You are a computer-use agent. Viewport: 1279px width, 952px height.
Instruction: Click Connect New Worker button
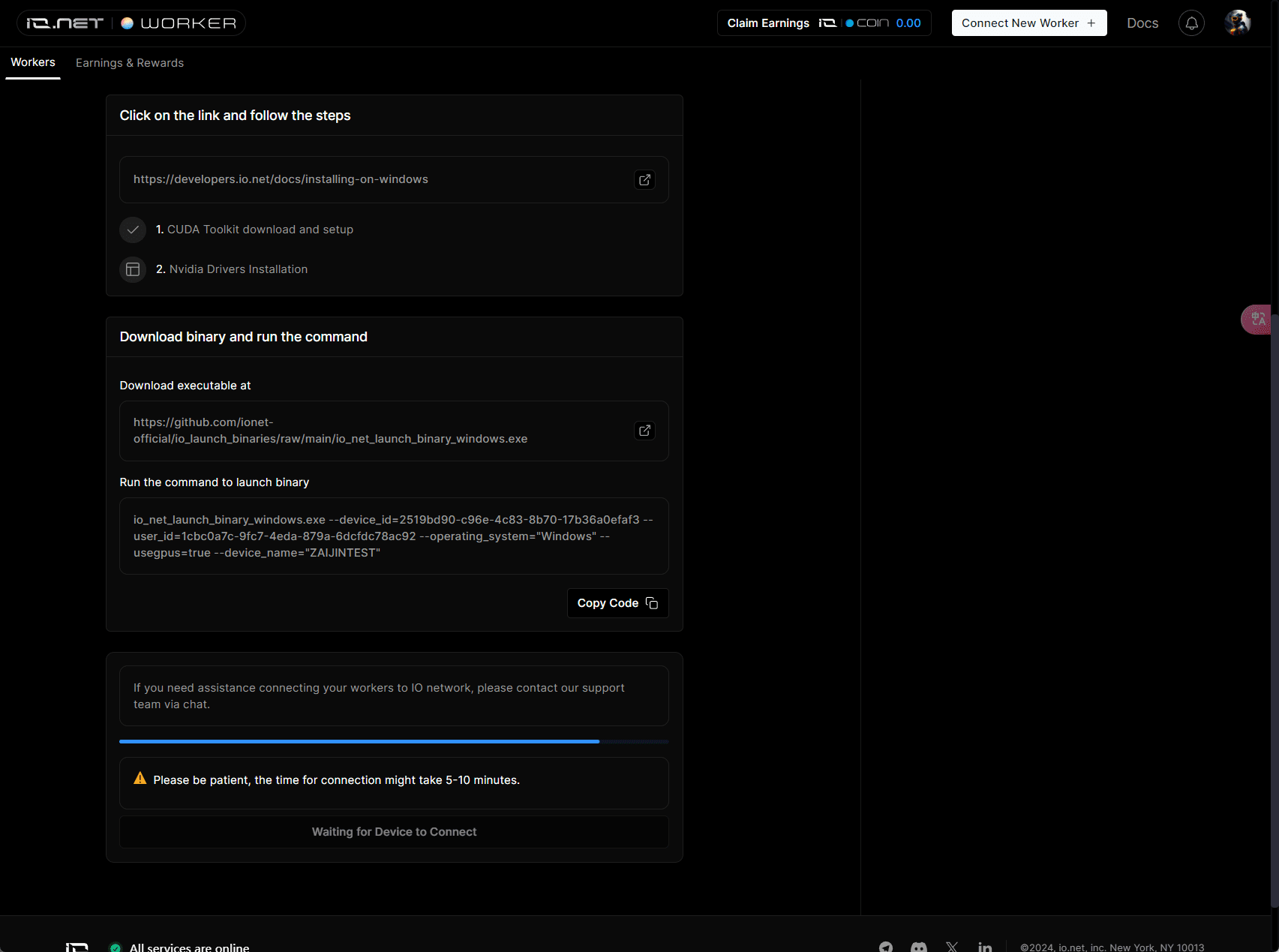pyautogui.click(x=1029, y=23)
